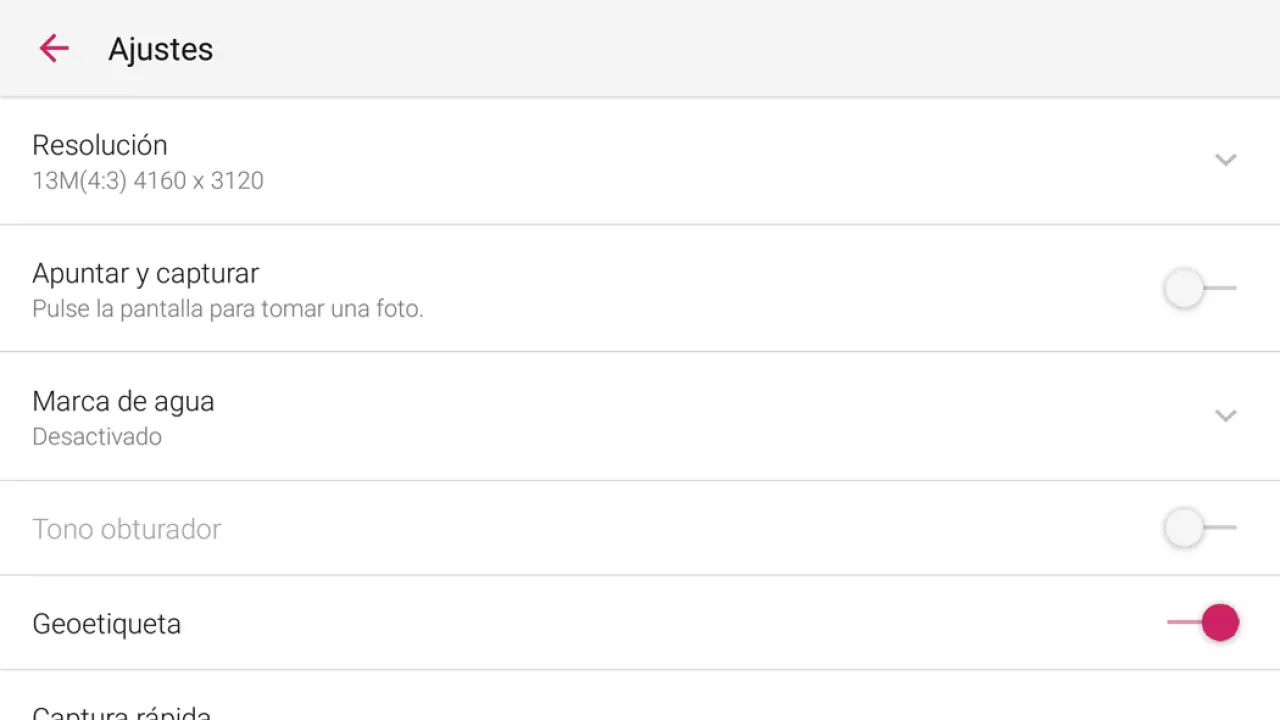Click the 13M(4:3) 4160 x 3120 value
Viewport: 1280px width, 720px height.
[148, 181]
